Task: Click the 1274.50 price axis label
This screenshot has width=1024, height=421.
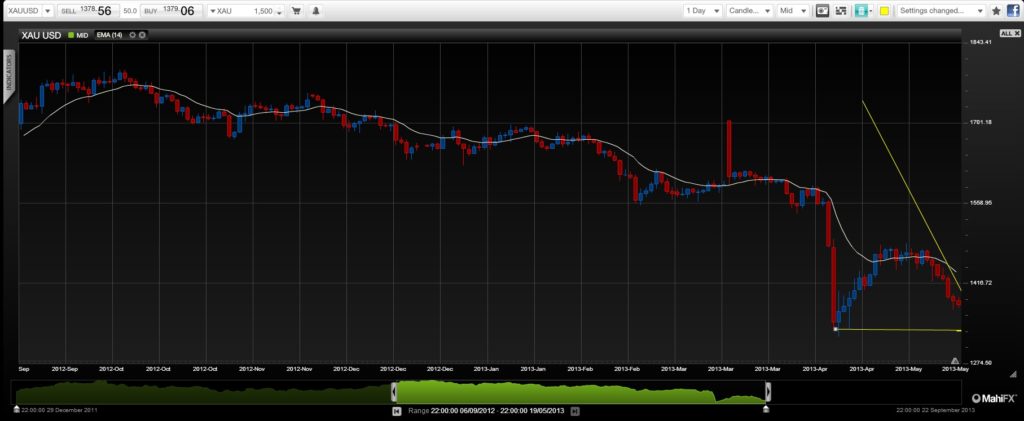Action: (981, 362)
